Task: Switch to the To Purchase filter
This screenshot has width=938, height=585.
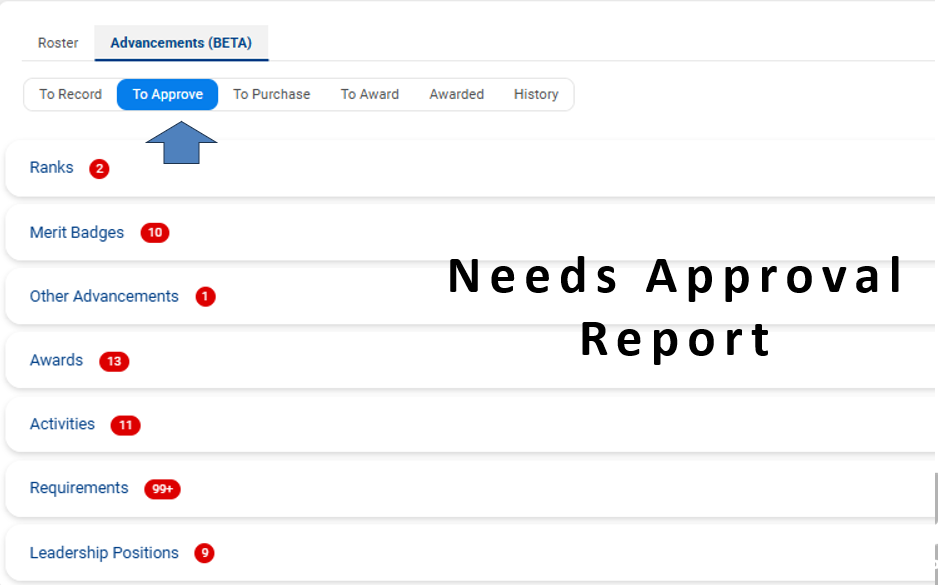Action: (x=271, y=94)
